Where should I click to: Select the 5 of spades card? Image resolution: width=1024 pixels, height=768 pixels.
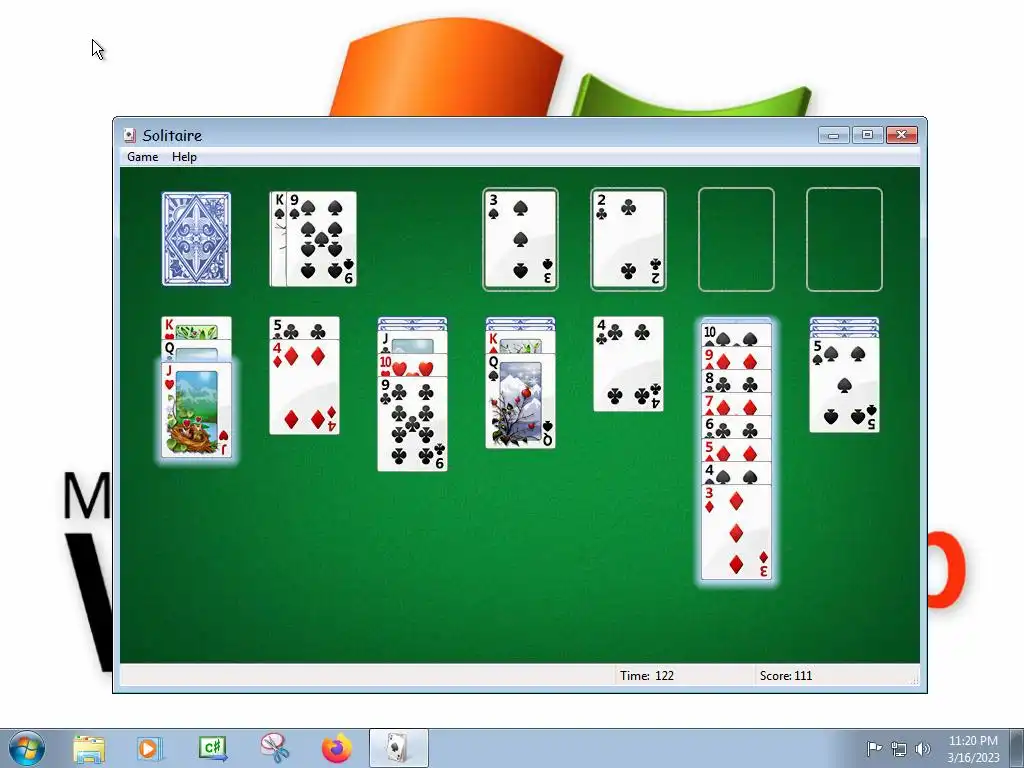pyautogui.click(x=844, y=385)
